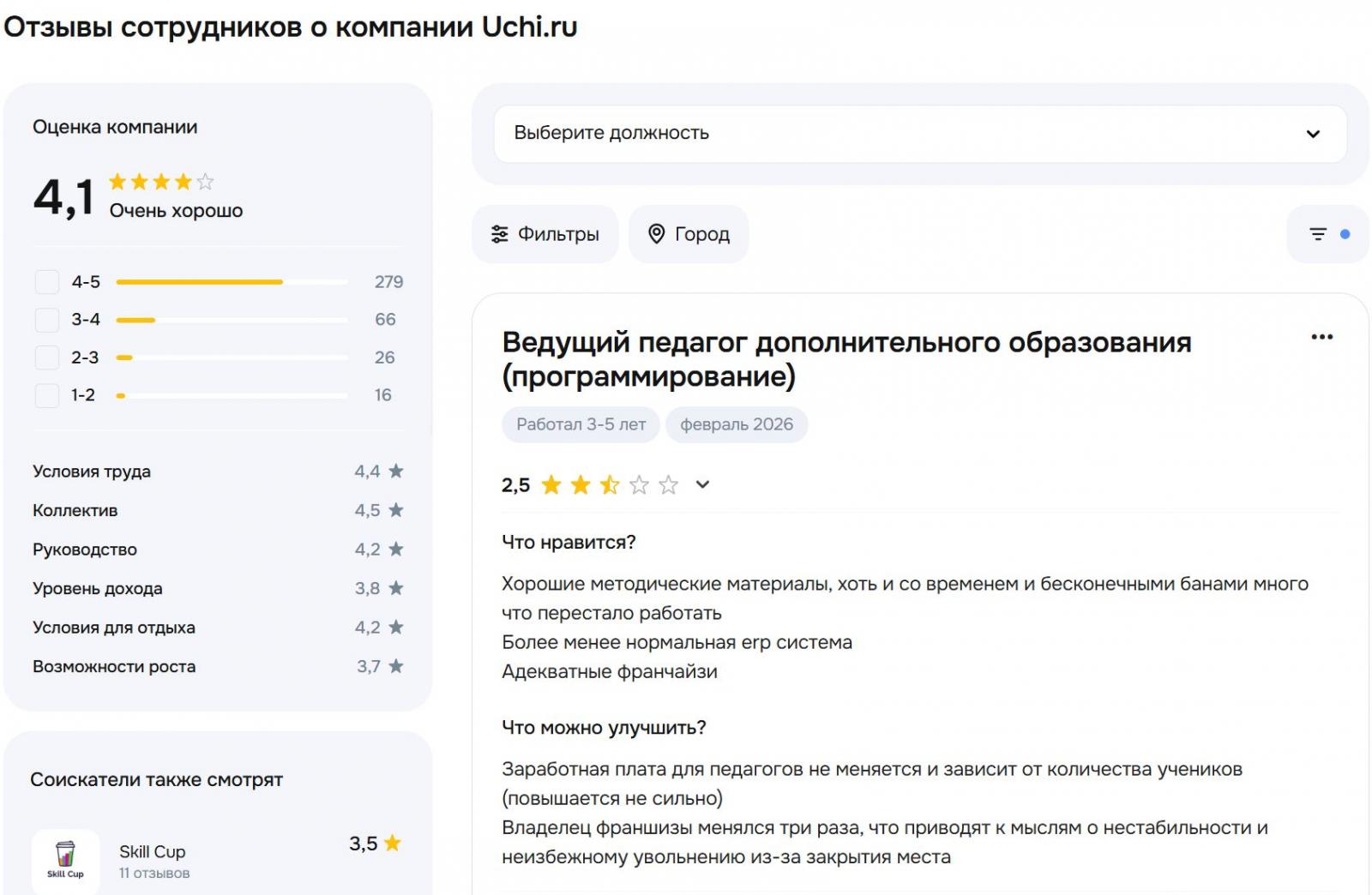
Task: Click the star next to Skill Cup 3,5
Action: [393, 843]
